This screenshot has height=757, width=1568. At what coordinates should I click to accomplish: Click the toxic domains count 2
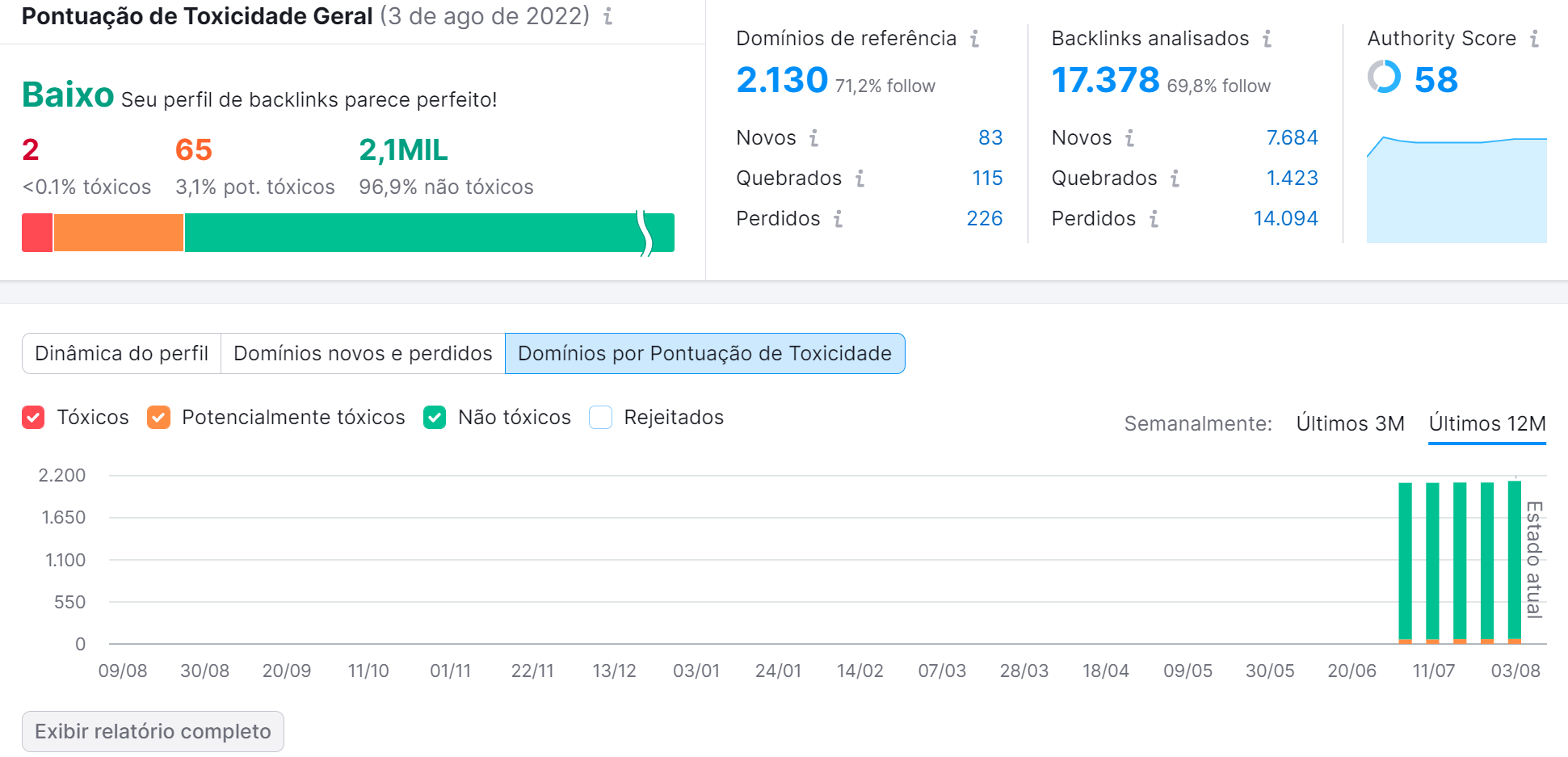click(x=31, y=149)
